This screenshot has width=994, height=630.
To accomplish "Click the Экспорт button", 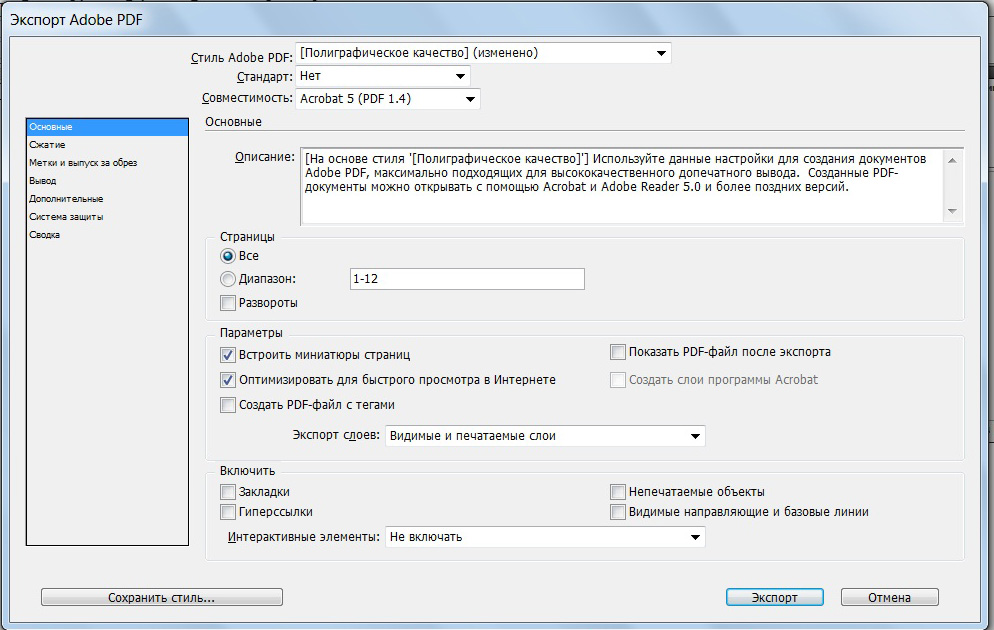I will 775,598.
